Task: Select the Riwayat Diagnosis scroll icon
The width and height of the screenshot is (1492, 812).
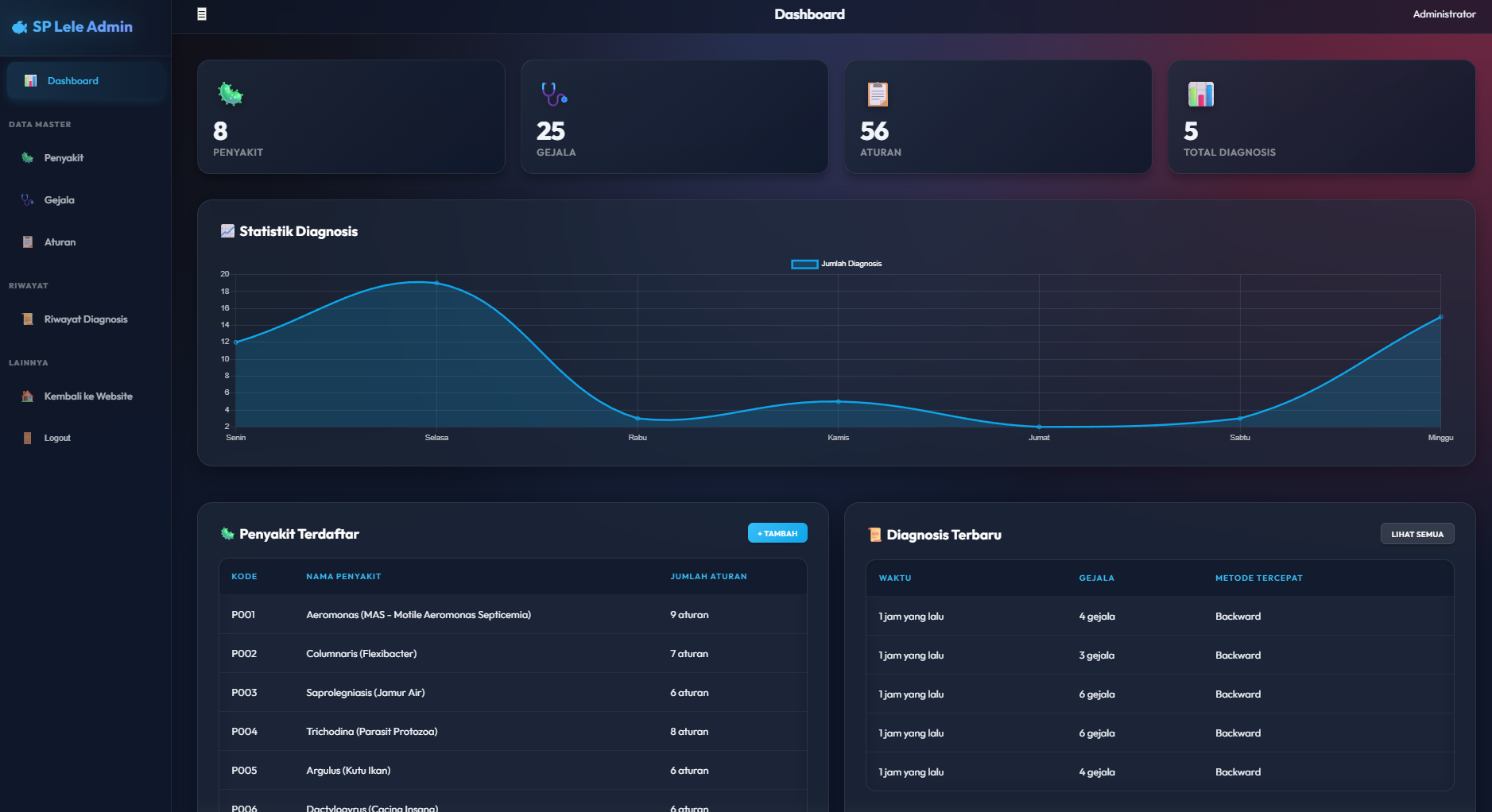Action: point(26,319)
